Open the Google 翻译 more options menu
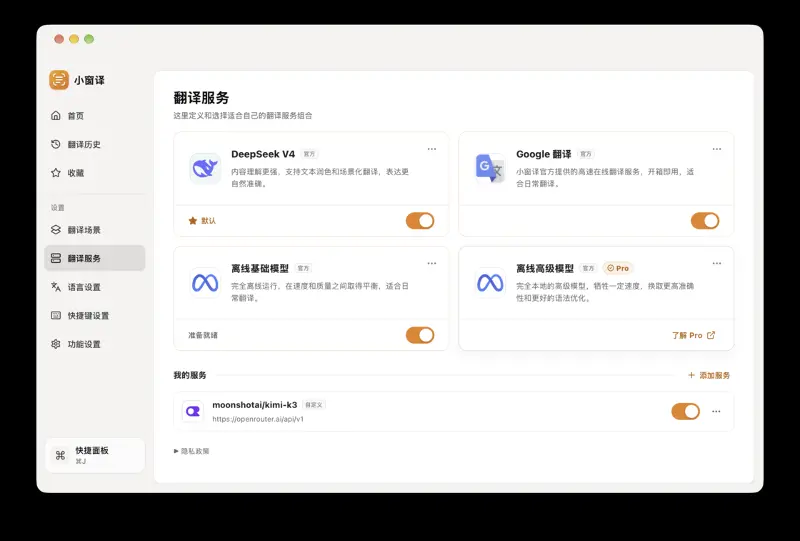 click(717, 149)
